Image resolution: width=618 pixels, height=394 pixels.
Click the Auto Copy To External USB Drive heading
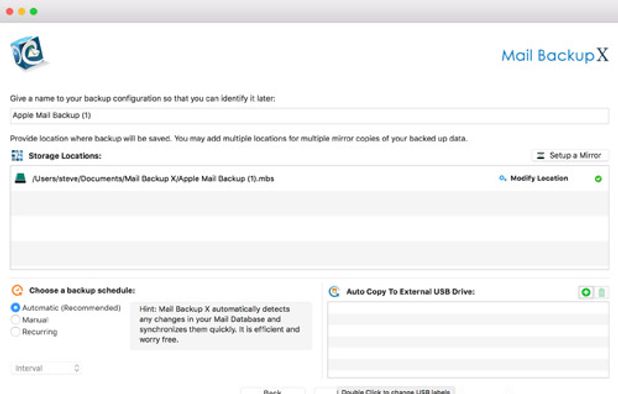click(410, 292)
